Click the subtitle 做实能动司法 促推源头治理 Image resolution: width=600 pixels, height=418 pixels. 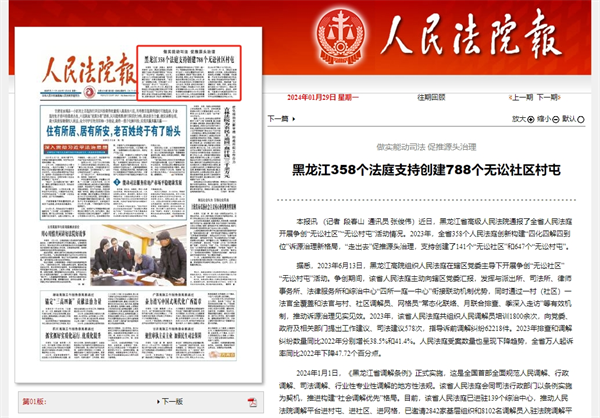[431, 148]
